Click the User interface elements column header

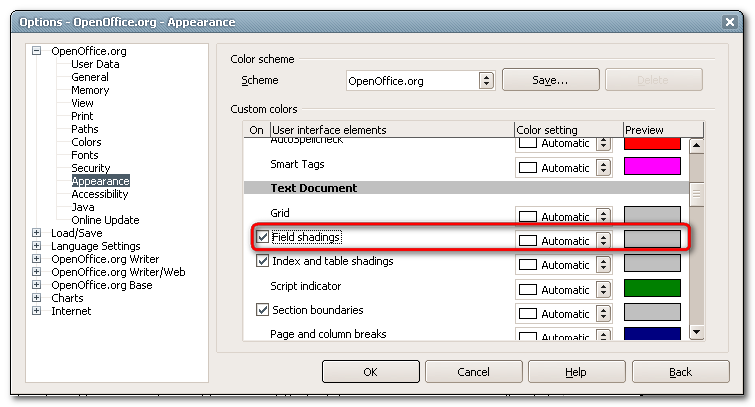pyautogui.click(x=392, y=130)
